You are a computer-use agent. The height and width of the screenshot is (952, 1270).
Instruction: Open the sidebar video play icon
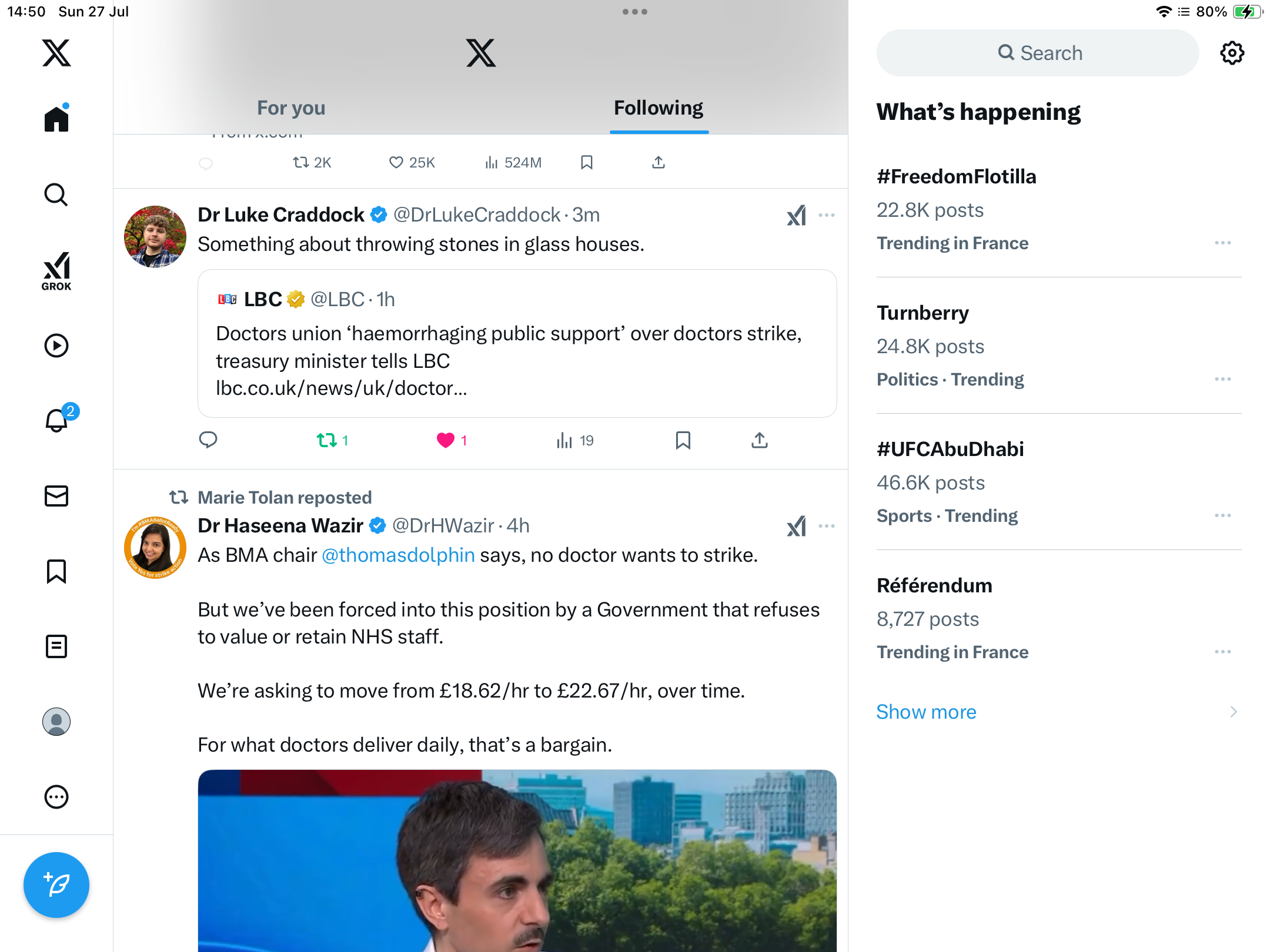click(x=56, y=346)
